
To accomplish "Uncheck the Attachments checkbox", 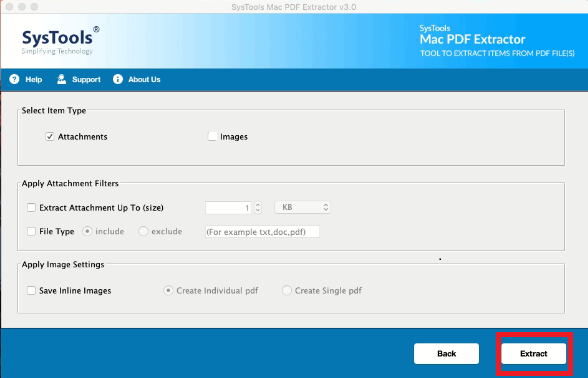I will tap(50, 136).
